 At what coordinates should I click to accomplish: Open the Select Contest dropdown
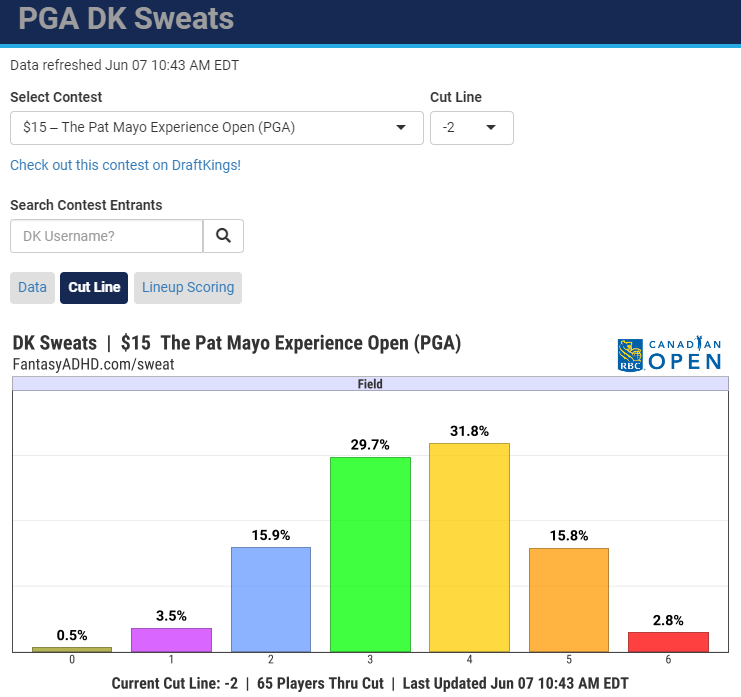pyautogui.click(x=217, y=128)
